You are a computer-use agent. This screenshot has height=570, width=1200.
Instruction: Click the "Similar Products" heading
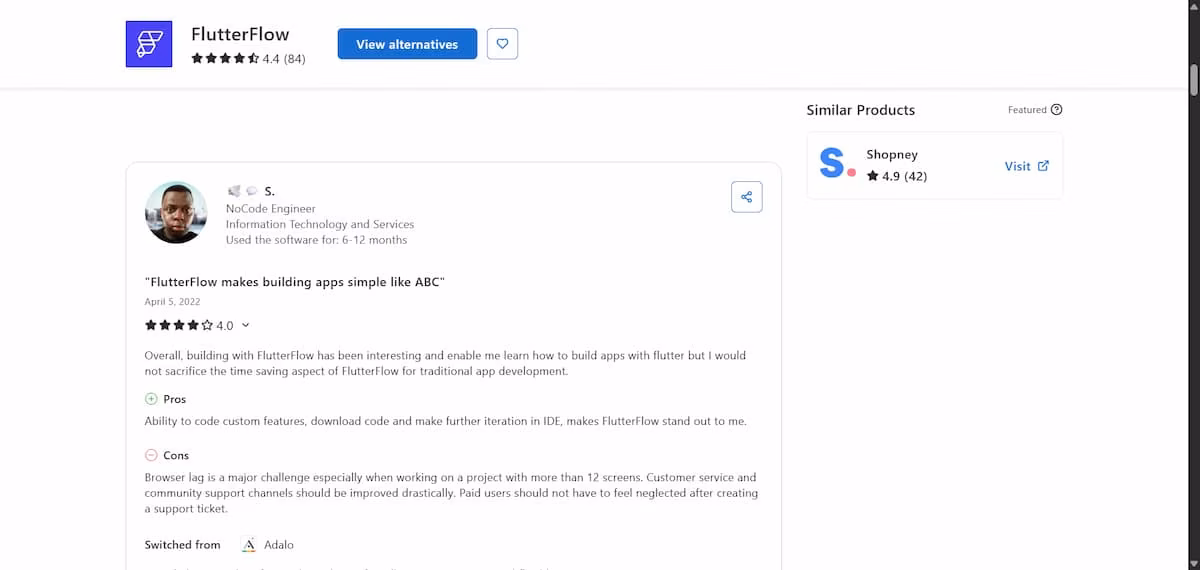pos(861,110)
